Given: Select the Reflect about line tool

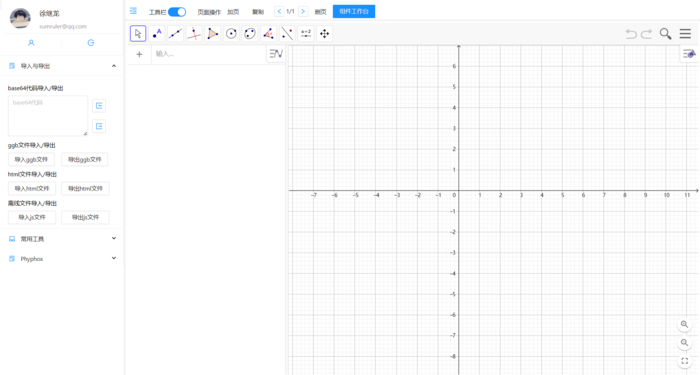Looking at the screenshot, I should point(287,33).
